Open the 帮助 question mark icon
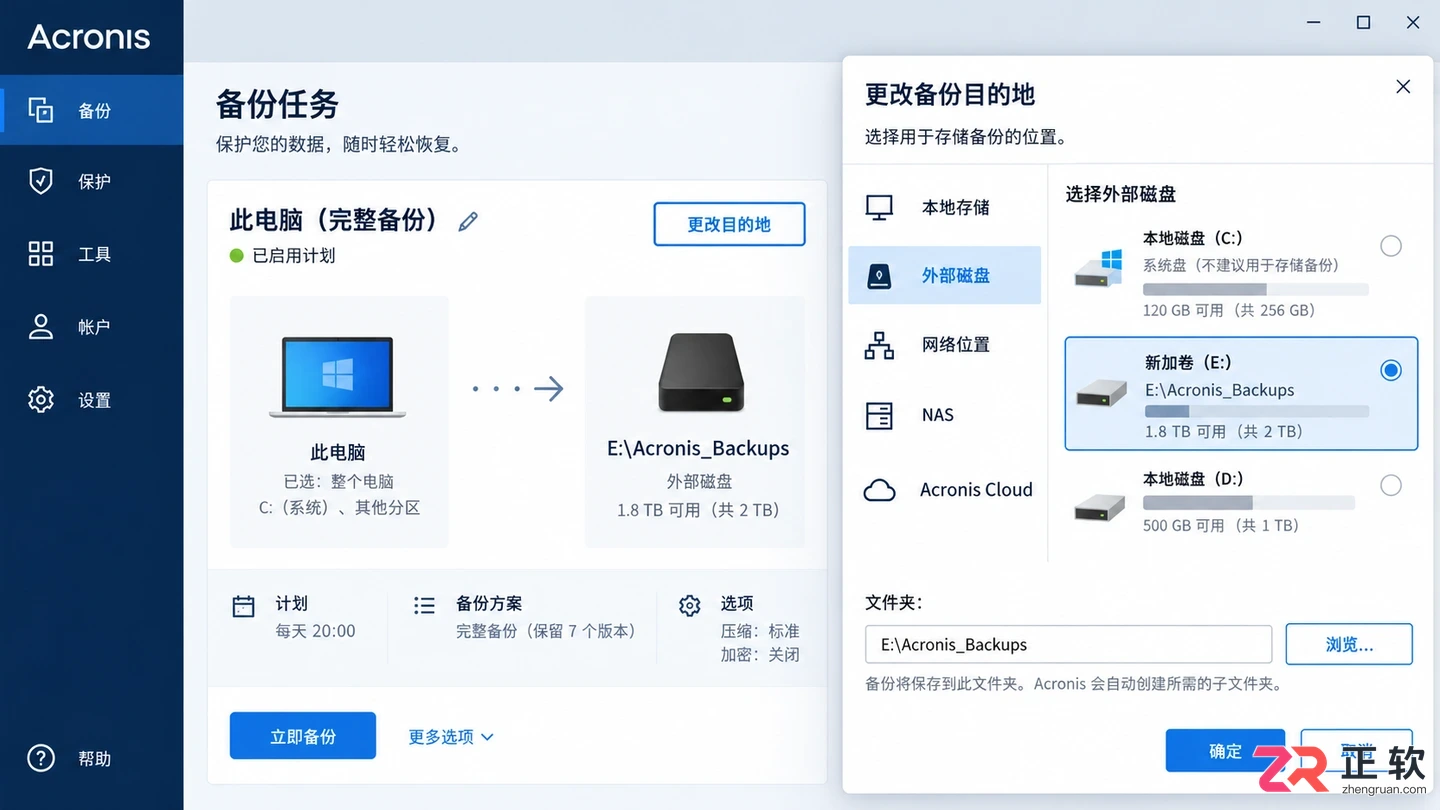 [41, 758]
